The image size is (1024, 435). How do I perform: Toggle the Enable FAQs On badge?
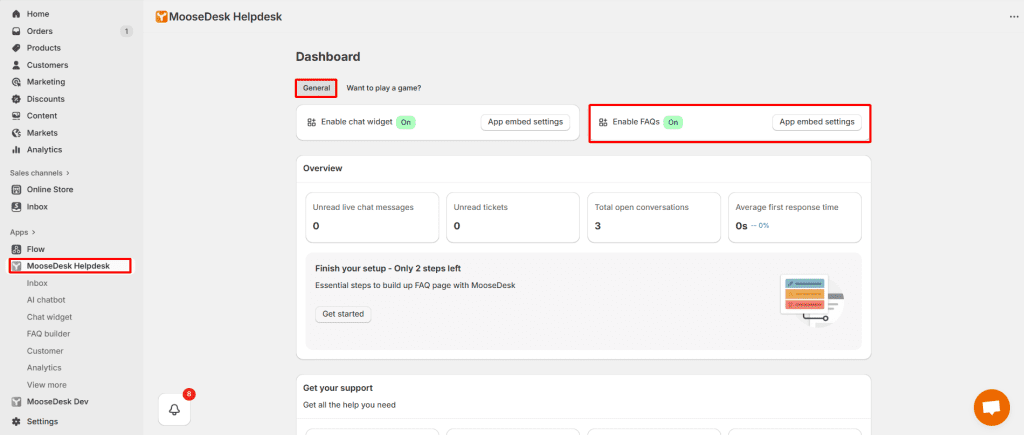pyautogui.click(x=673, y=122)
